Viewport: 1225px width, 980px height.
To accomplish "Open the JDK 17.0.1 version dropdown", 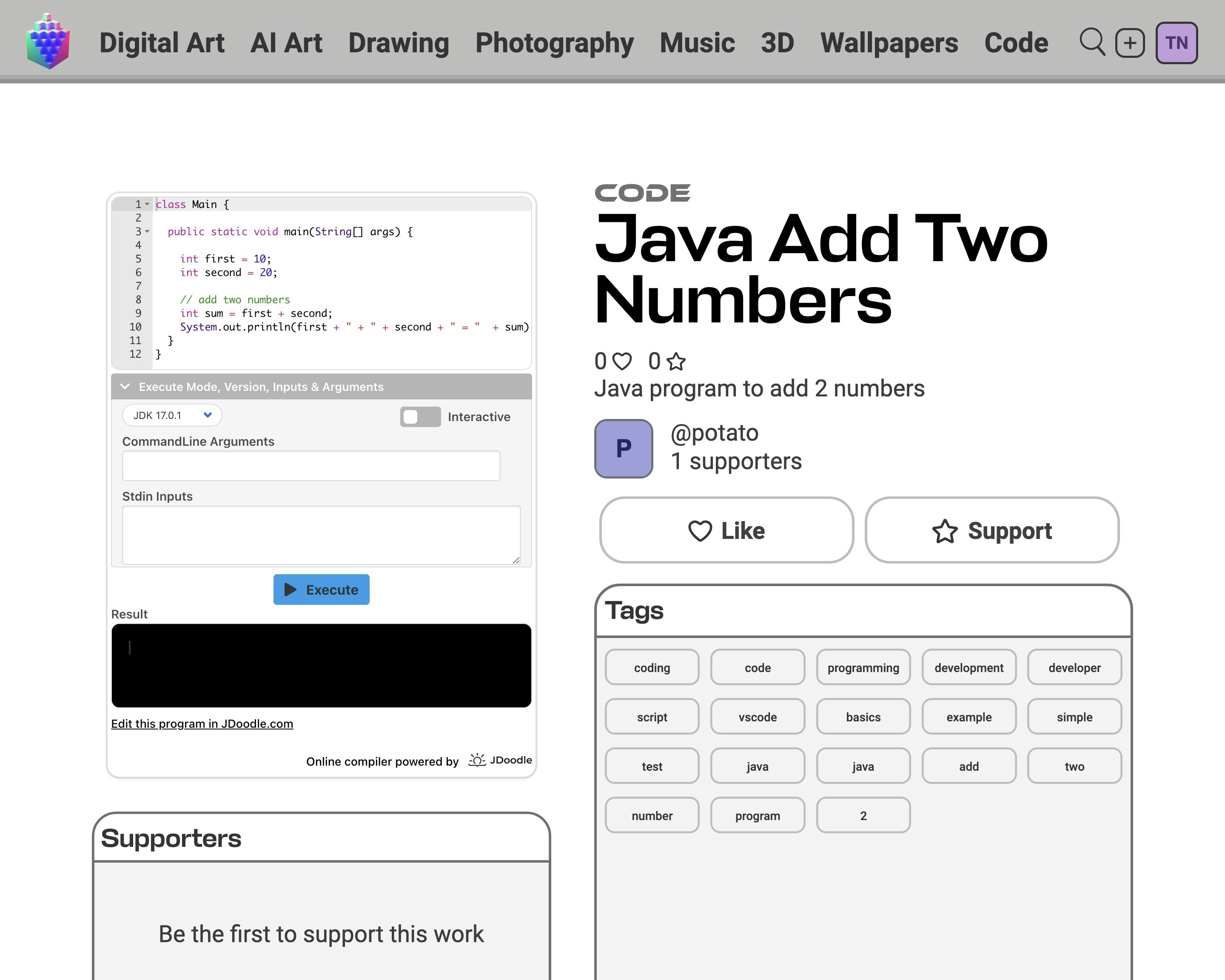I will (x=172, y=415).
